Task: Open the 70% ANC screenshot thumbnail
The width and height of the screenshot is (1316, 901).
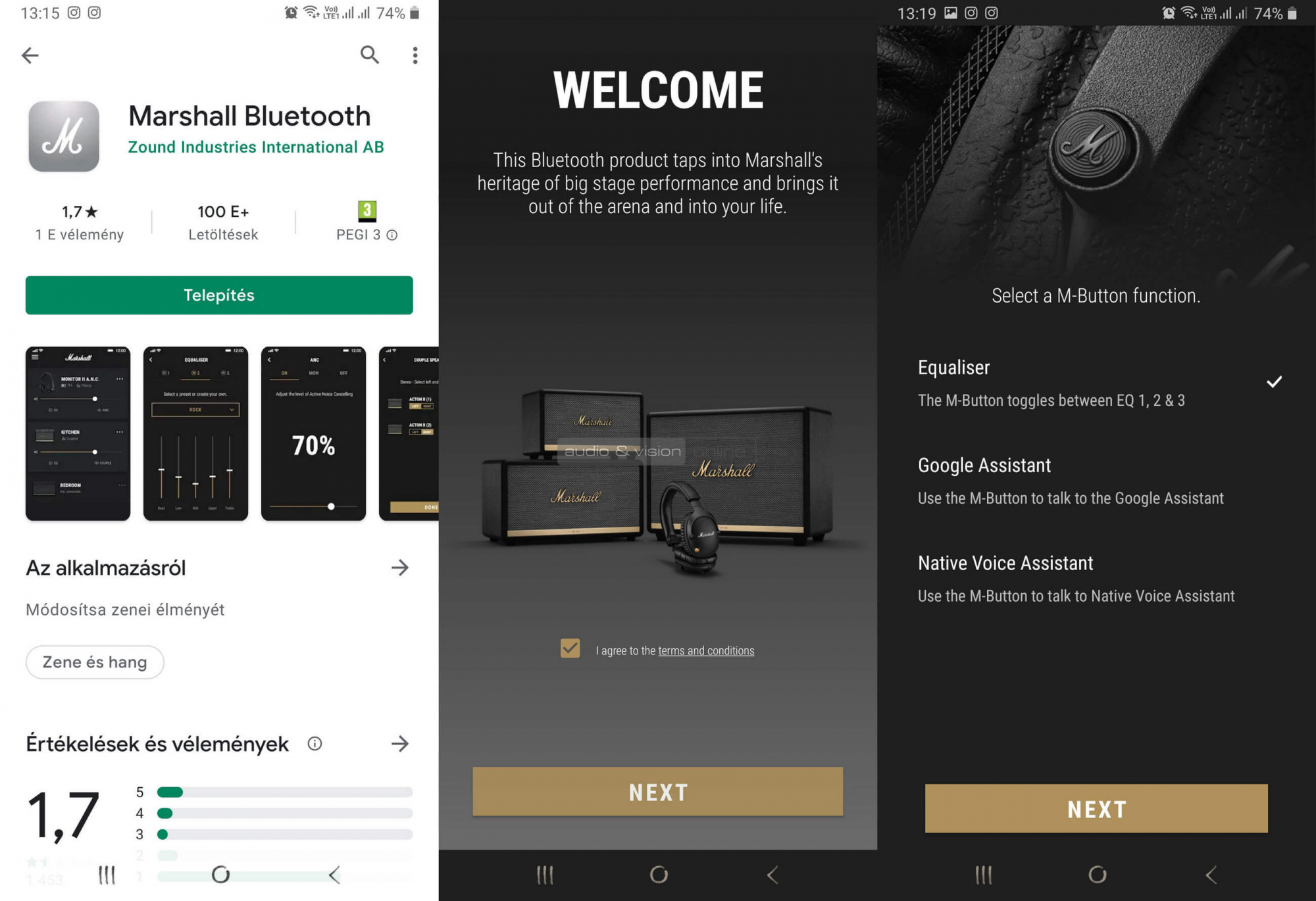Action: pyautogui.click(x=313, y=433)
